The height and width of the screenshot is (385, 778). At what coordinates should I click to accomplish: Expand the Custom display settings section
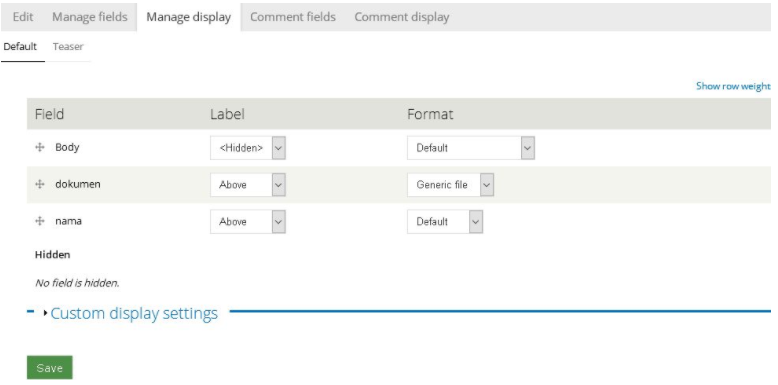point(134,313)
